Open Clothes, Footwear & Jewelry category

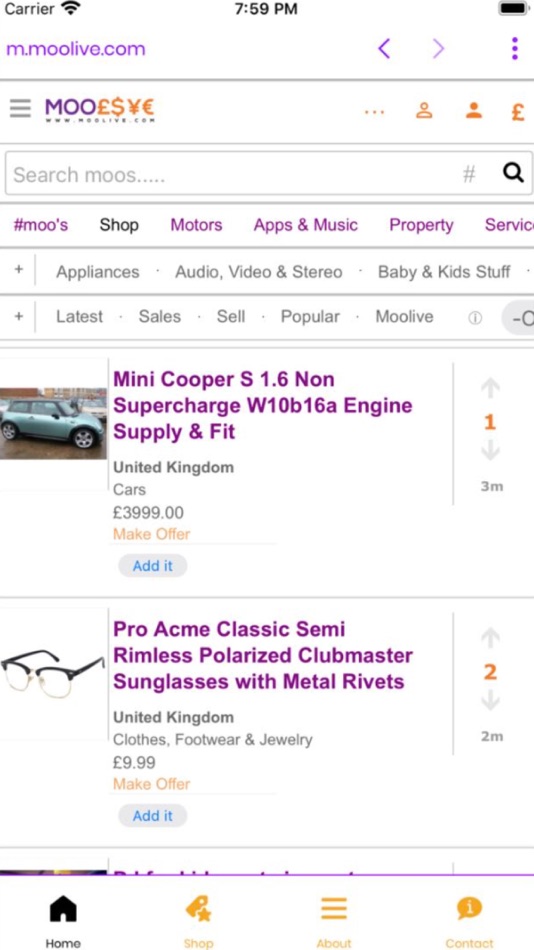213,739
